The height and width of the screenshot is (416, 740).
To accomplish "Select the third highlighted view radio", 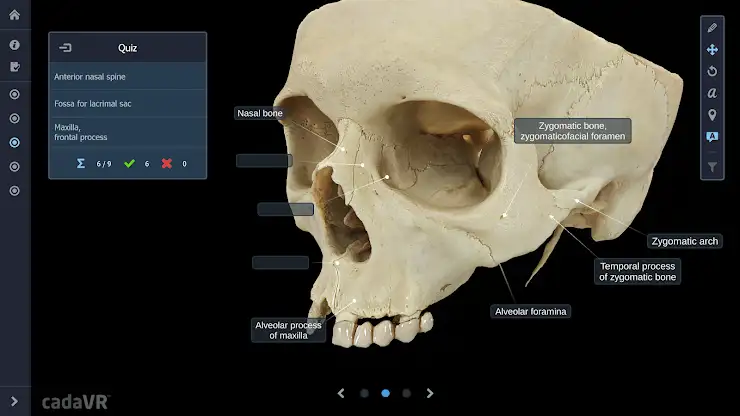I will pos(15,143).
